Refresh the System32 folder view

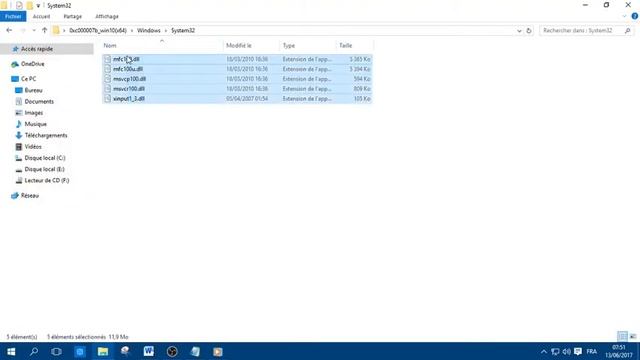point(529,31)
